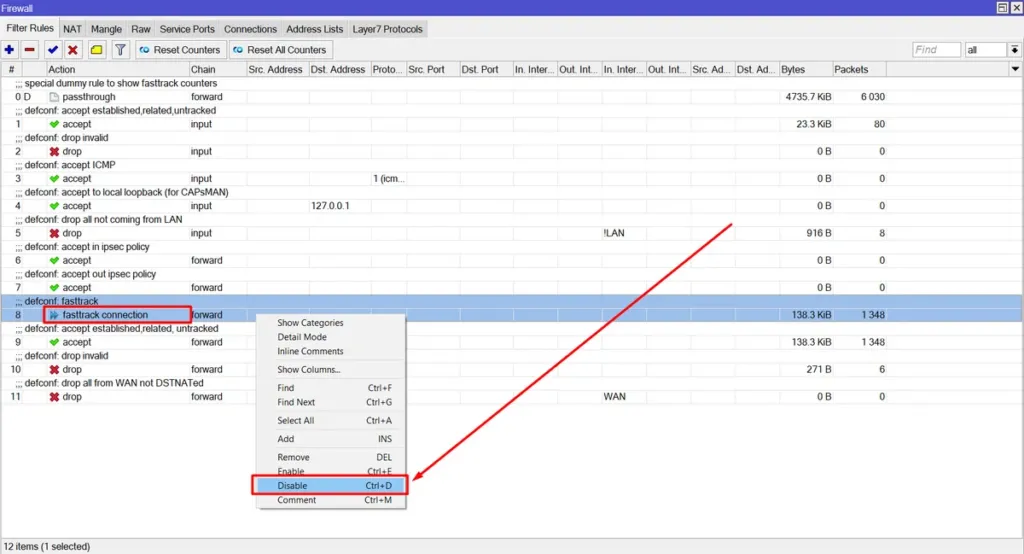Click the Reset Counters button
The height and width of the screenshot is (554, 1024).
[x=179, y=49]
